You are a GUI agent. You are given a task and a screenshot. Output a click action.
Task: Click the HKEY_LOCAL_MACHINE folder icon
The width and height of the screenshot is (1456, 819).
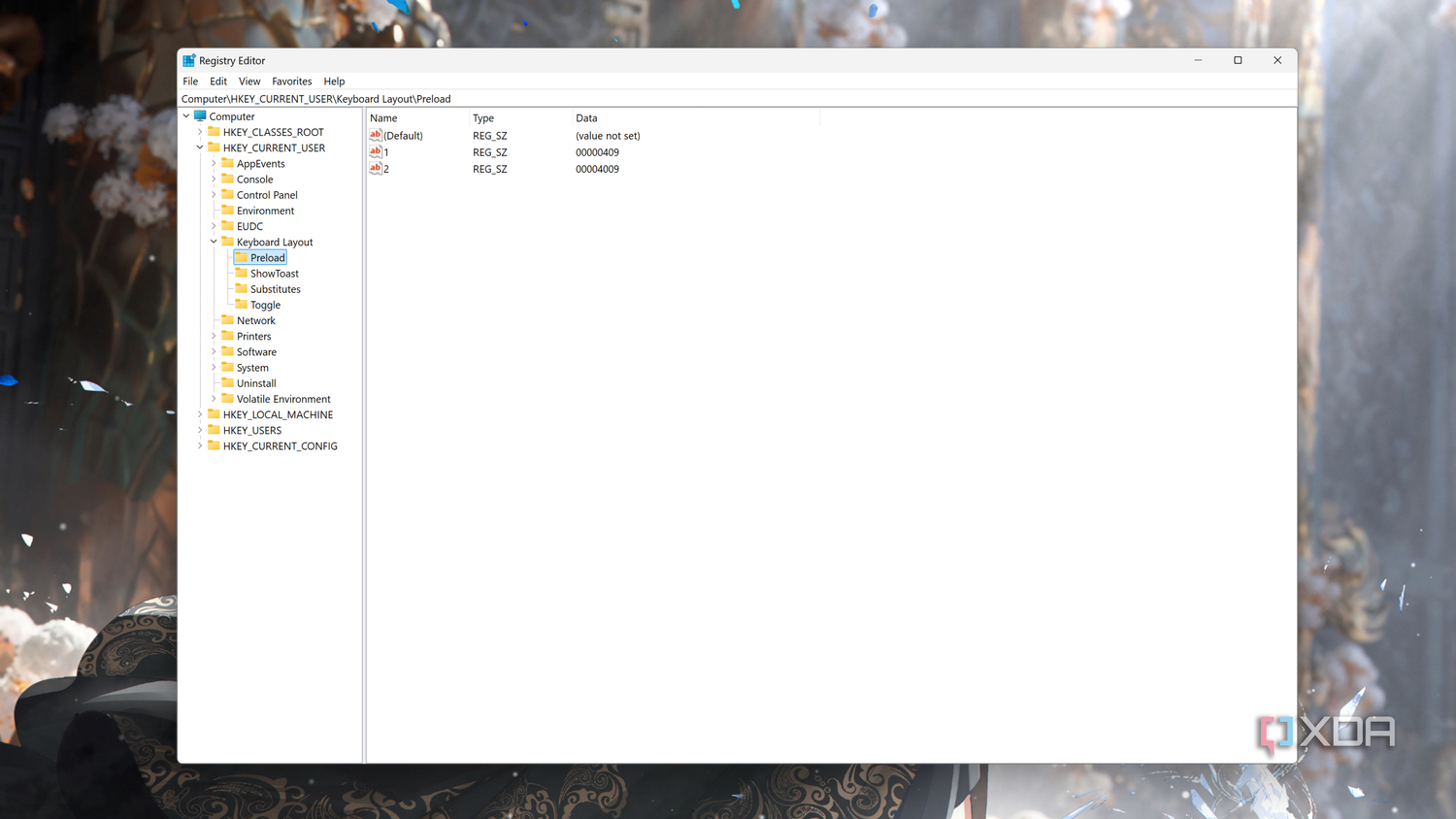(214, 414)
